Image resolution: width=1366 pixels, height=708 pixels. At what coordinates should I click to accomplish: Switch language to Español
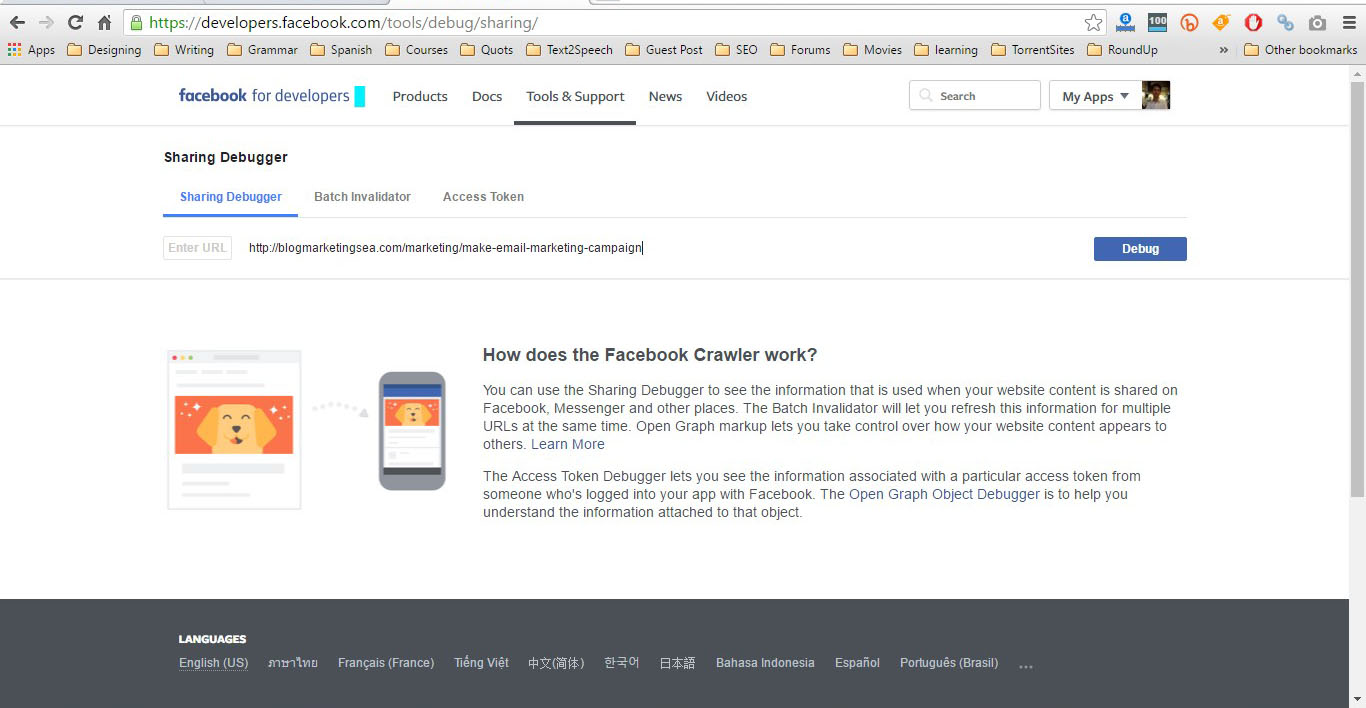857,663
